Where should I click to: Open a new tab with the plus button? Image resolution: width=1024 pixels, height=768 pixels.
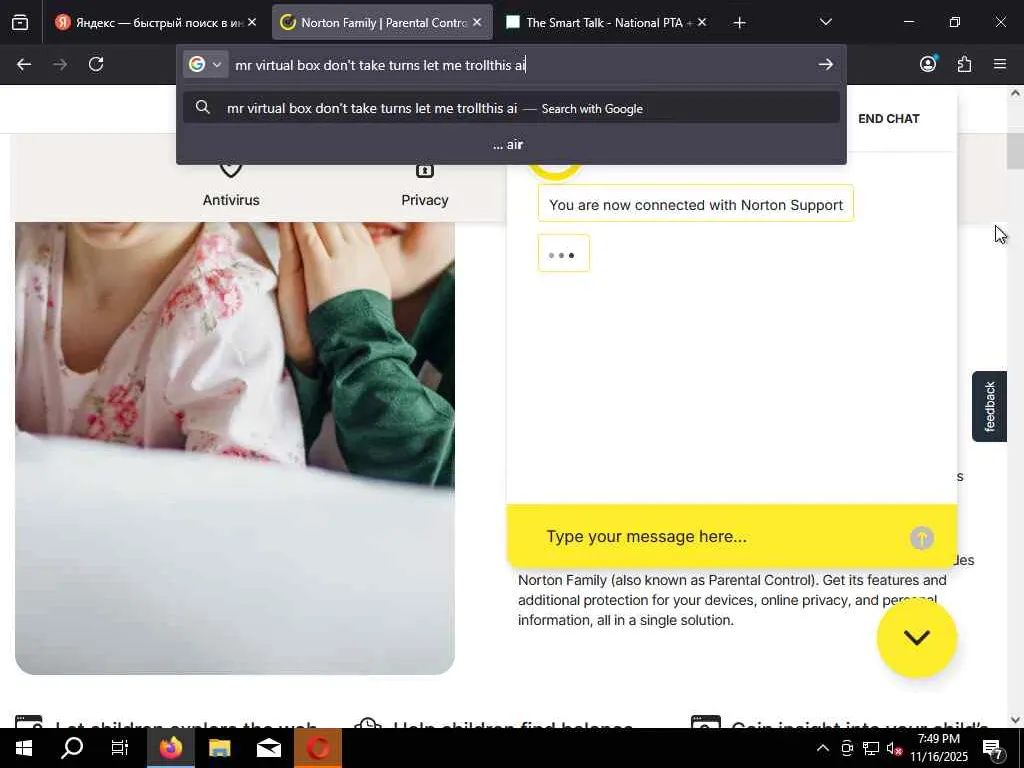[739, 23]
